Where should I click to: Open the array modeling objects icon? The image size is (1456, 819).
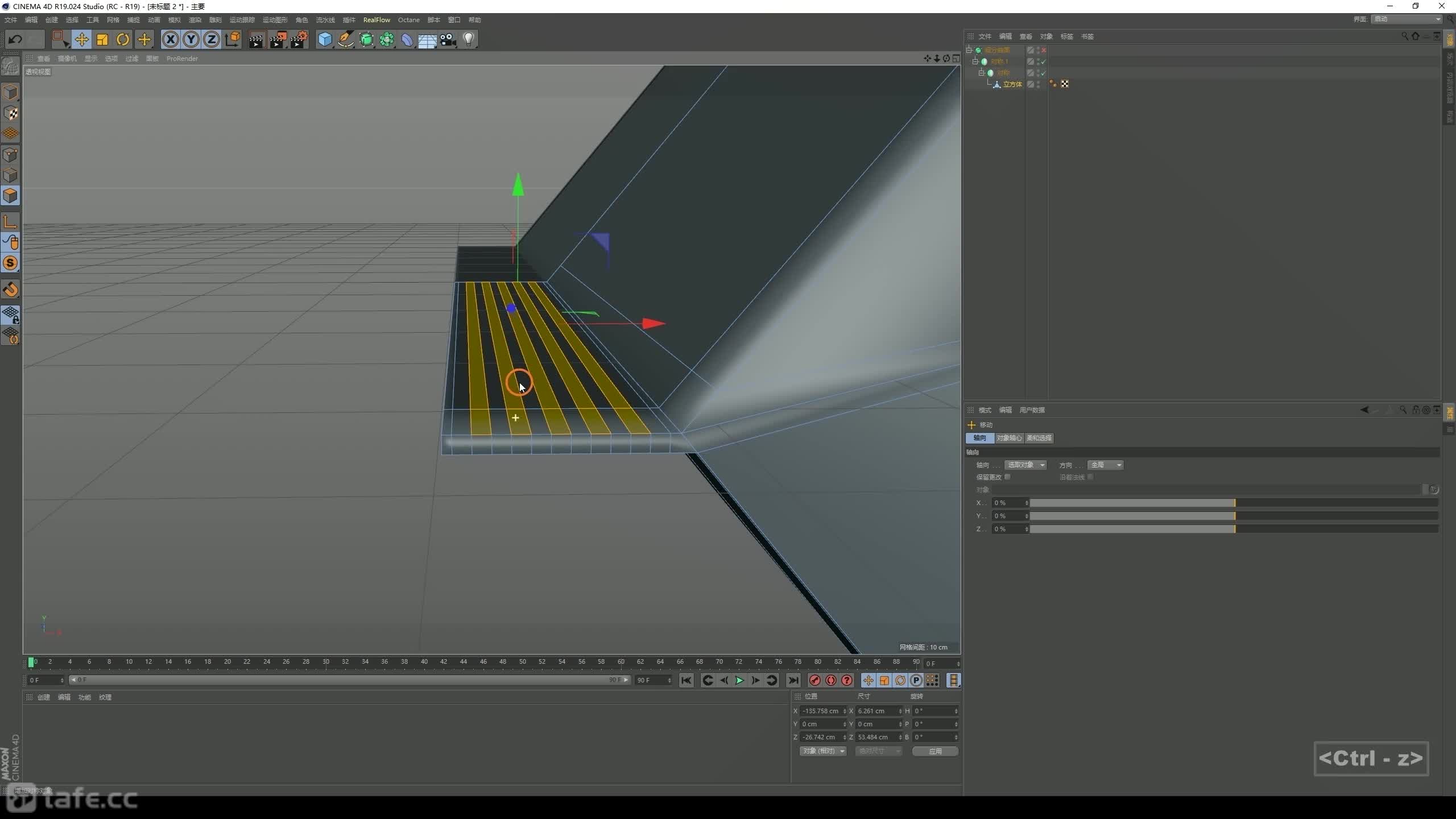[x=387, y=39]
